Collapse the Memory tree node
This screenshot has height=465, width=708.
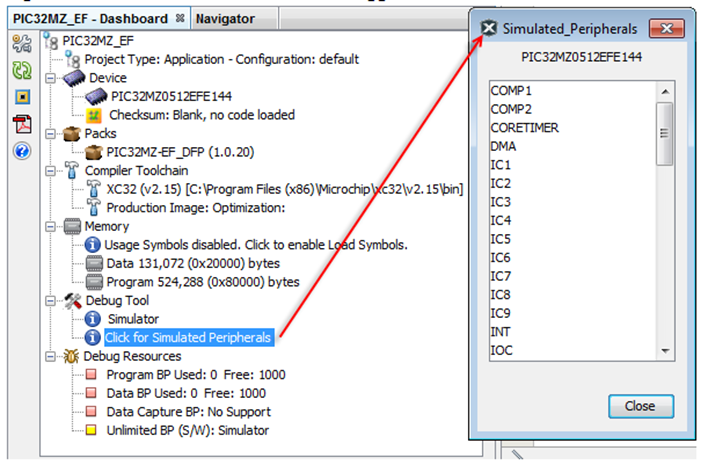51,227
